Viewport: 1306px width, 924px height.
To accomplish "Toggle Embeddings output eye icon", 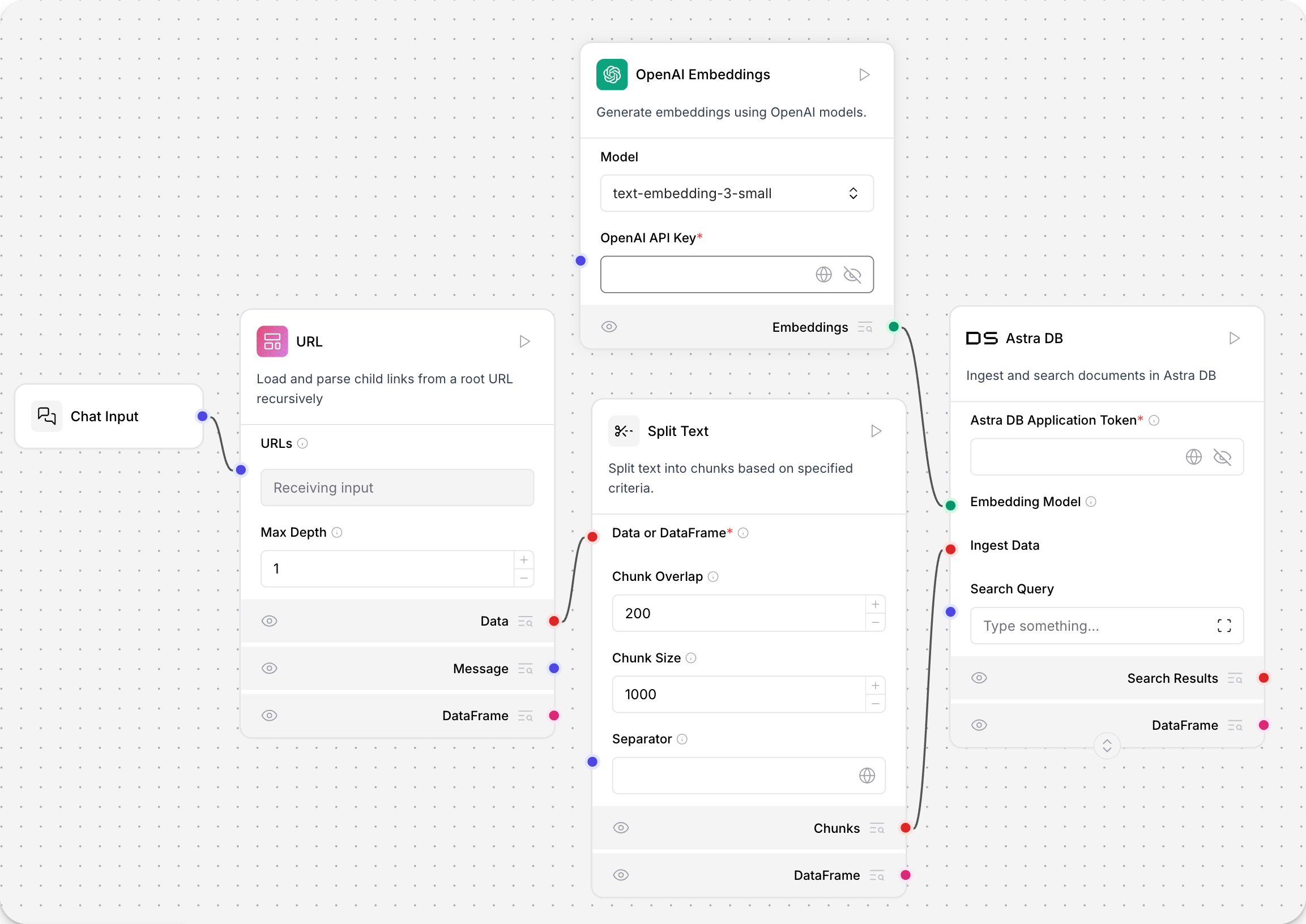I will click(x=609, y=327).
